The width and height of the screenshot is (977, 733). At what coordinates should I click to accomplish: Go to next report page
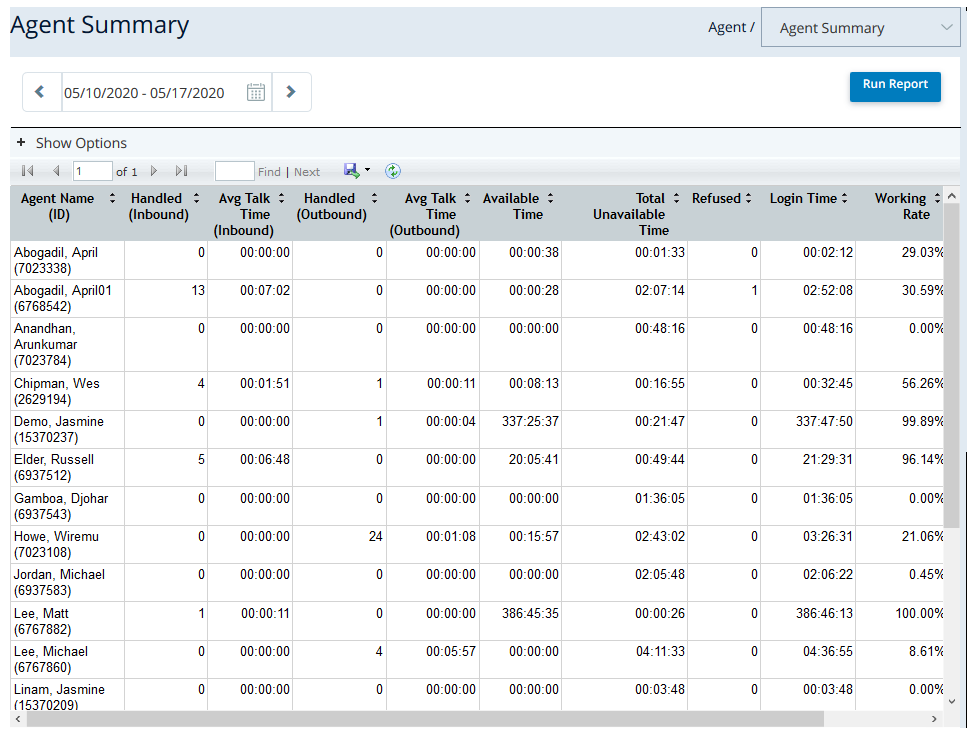click(154, 171)
